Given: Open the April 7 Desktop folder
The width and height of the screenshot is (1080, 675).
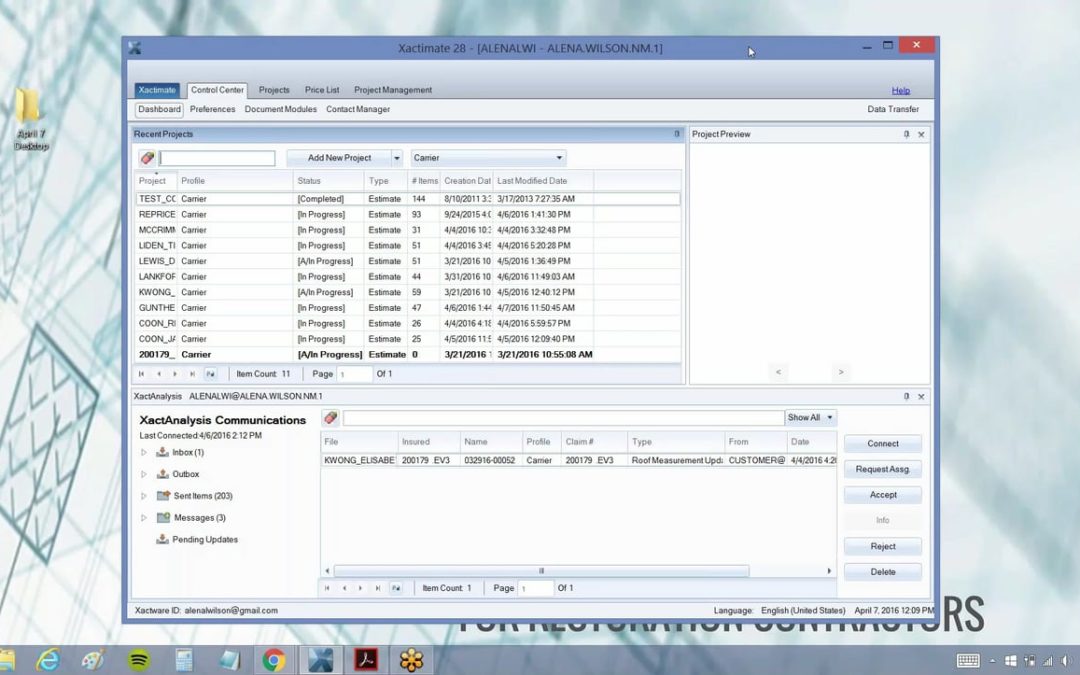Looking at the screenshot, I should tap(30, 119).
